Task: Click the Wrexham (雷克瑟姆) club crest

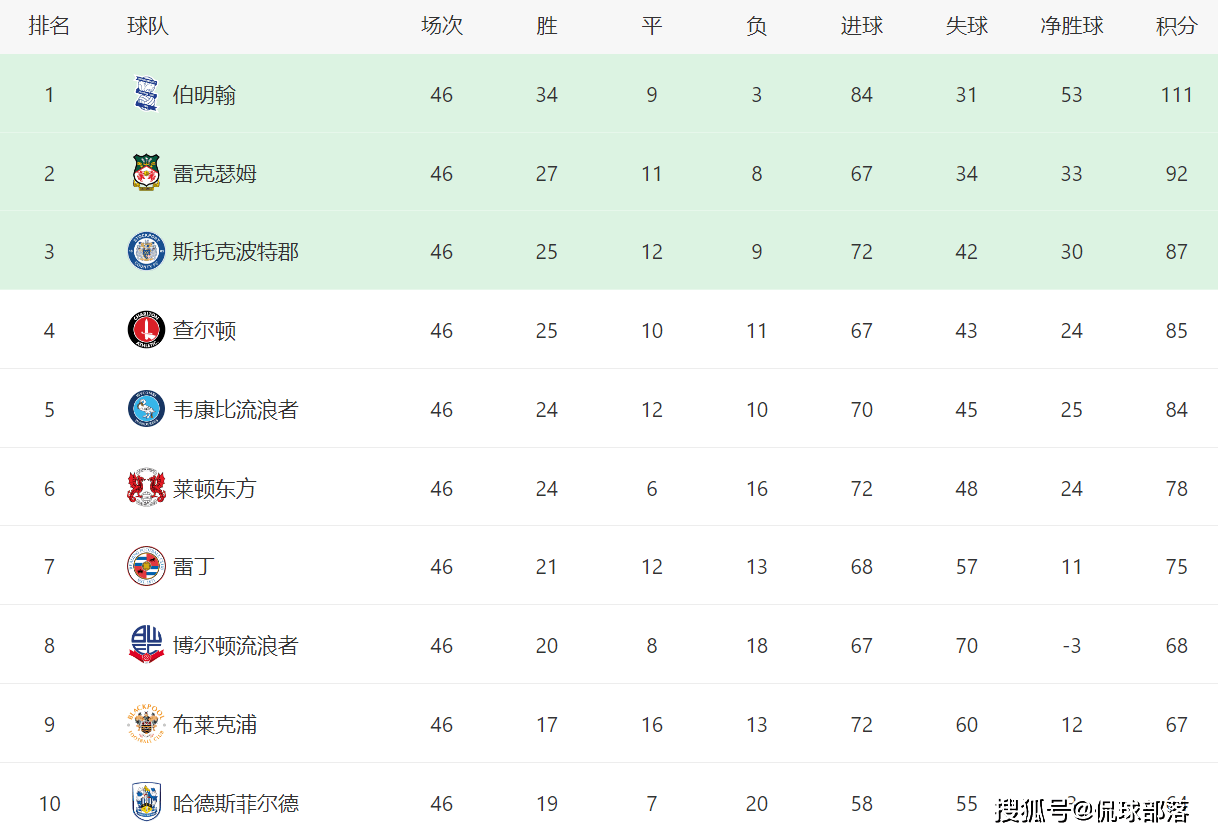Action: coord(146,173)
